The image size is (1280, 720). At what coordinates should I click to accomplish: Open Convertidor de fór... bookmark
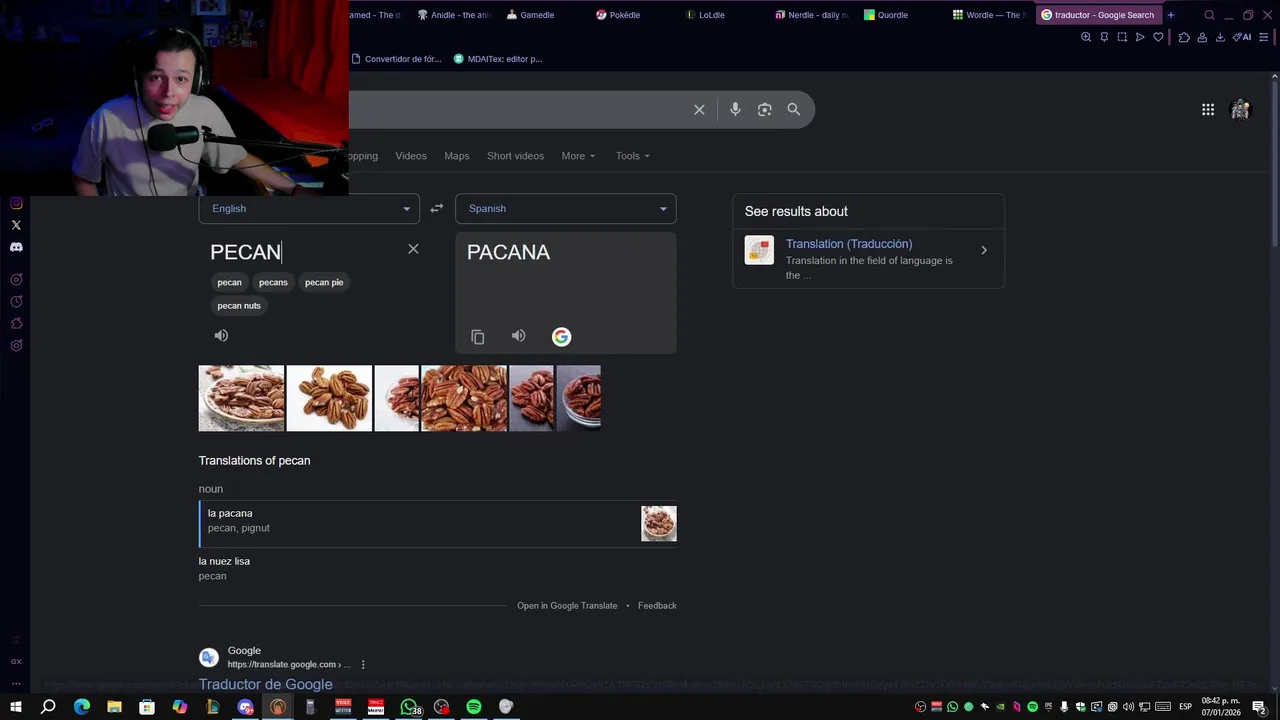396,59
